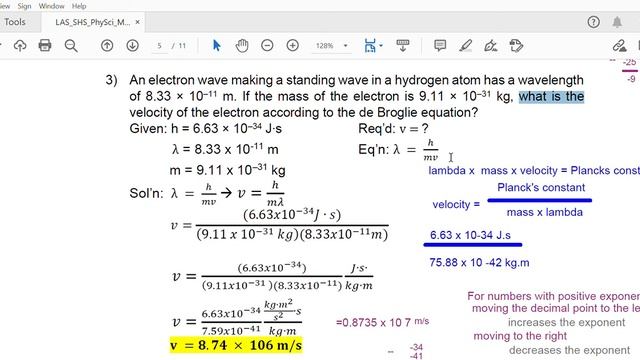Click the 'velocity =' annotation text
This screenshot has width=640, height=360.
456,204
